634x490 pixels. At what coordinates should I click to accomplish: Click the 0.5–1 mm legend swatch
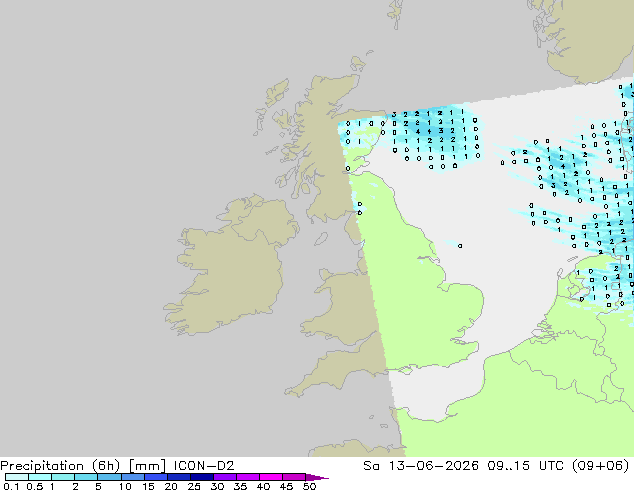point(40,477)
